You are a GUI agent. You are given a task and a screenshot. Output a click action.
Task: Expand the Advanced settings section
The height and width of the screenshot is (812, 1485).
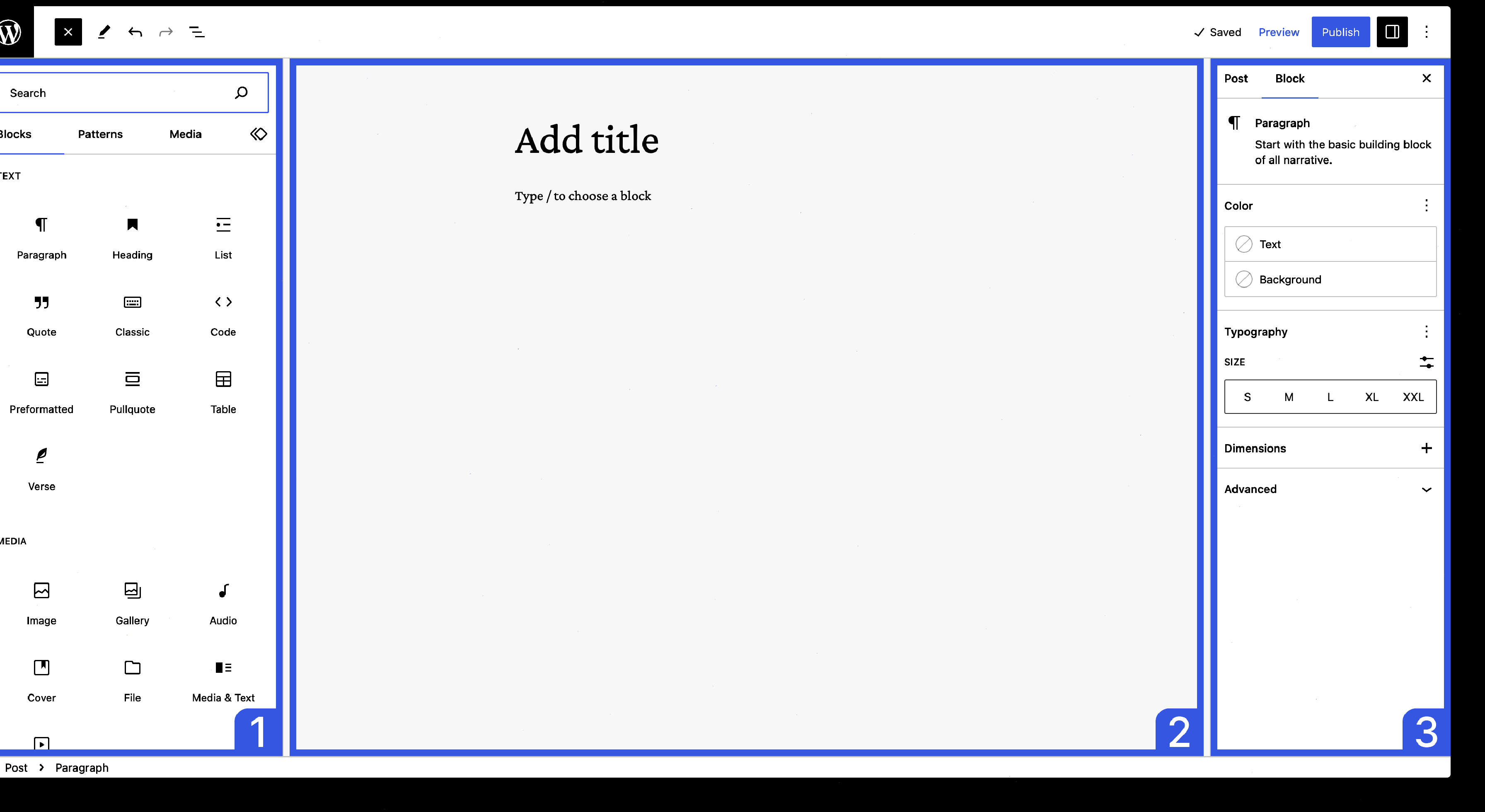(x=1427, y=489)
